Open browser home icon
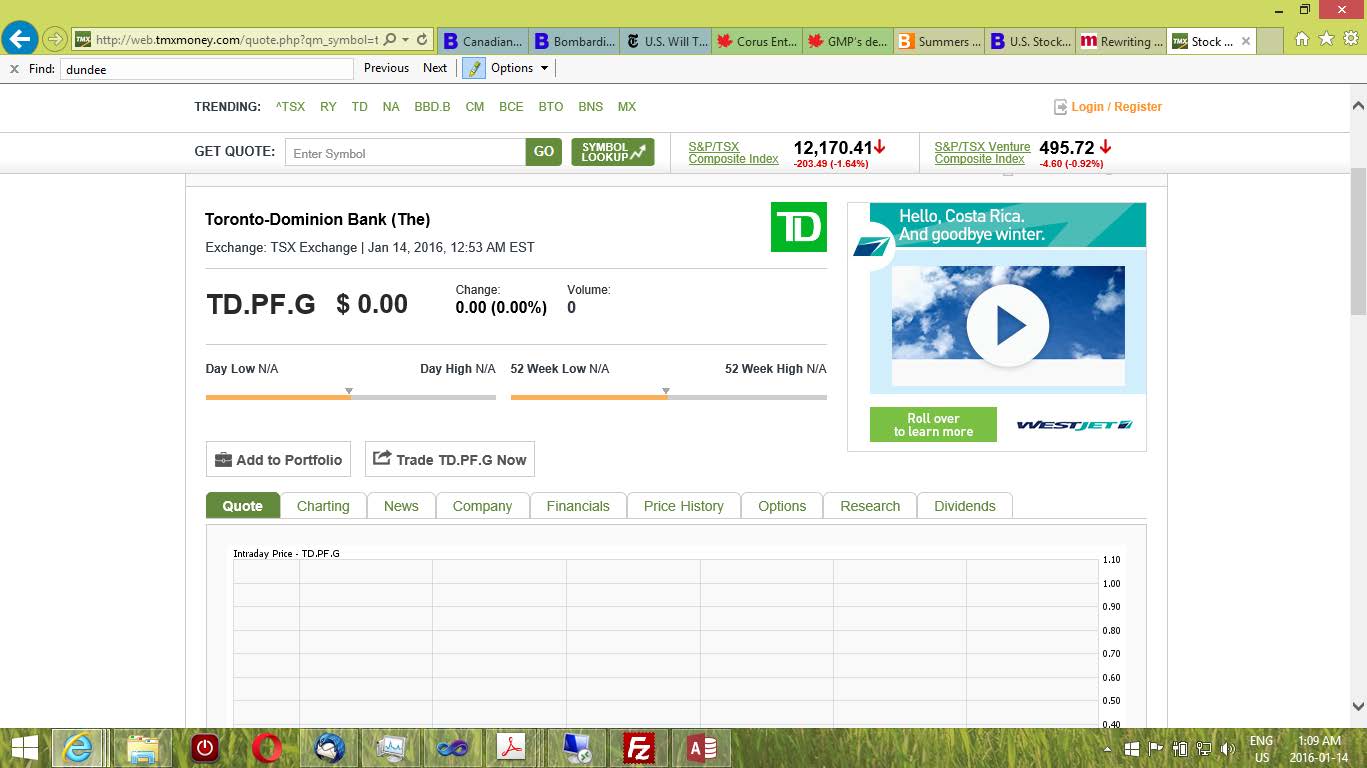This screenshot has width=1367, height=768. coord(1301,40)
